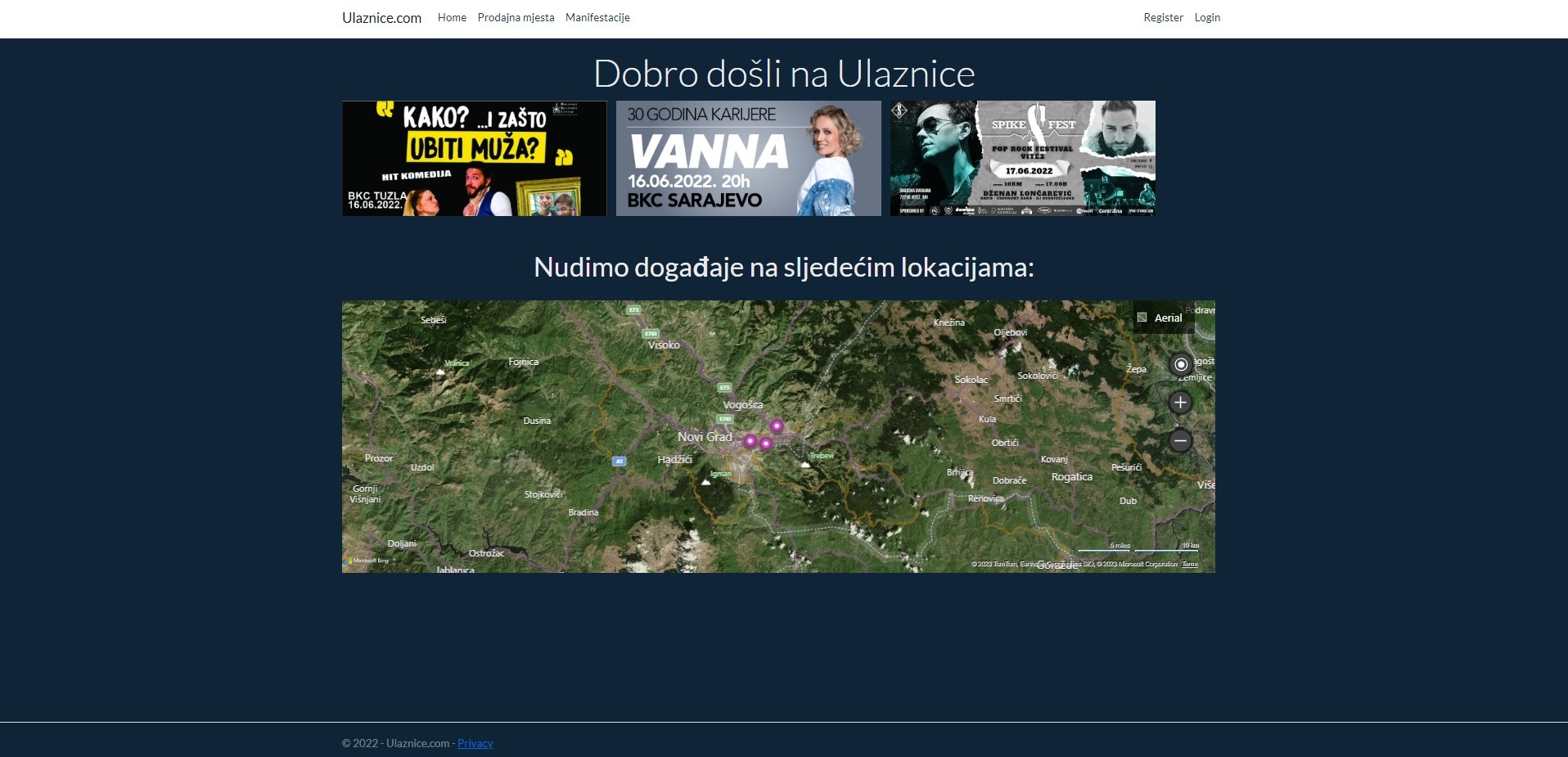
Task: Open the Spike Fest banner
Action: pyautogui.click(x=1022, y=158)
